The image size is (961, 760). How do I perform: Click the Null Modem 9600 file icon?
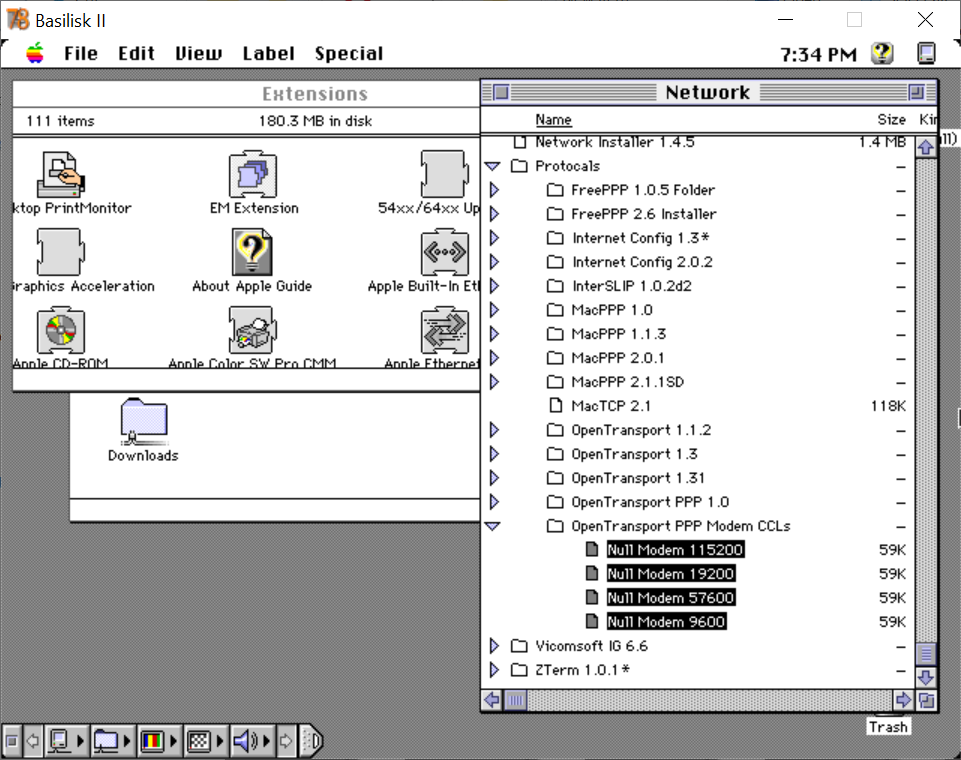[x=591, y=621]
